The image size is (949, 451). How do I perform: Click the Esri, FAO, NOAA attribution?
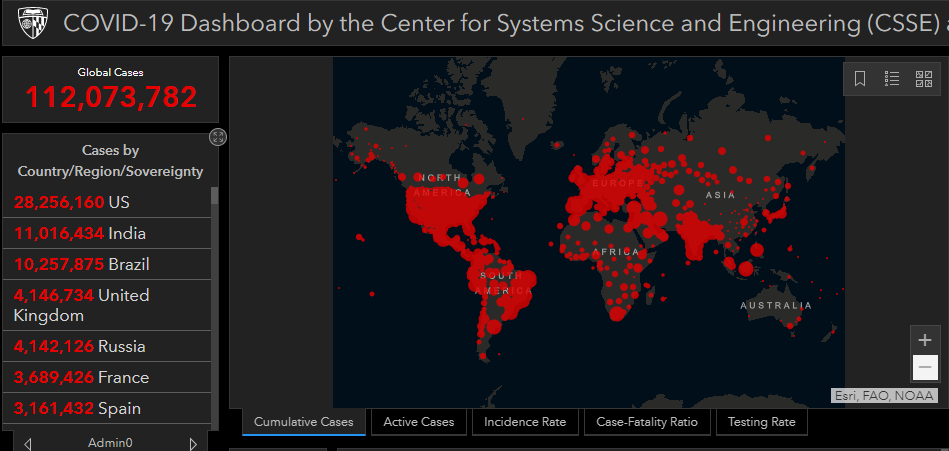point(884,396)
